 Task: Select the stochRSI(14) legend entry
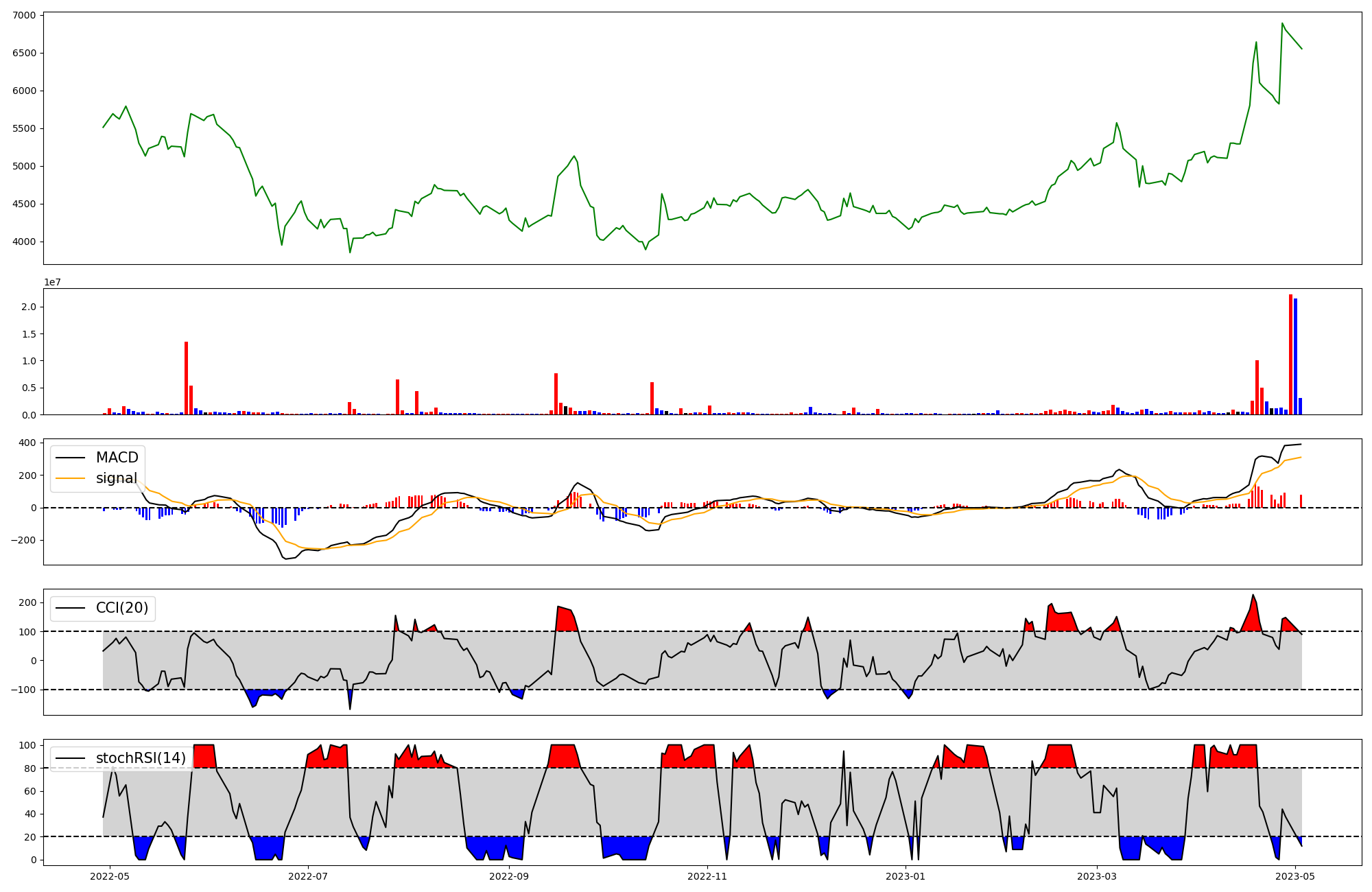[x=141, y=758]
